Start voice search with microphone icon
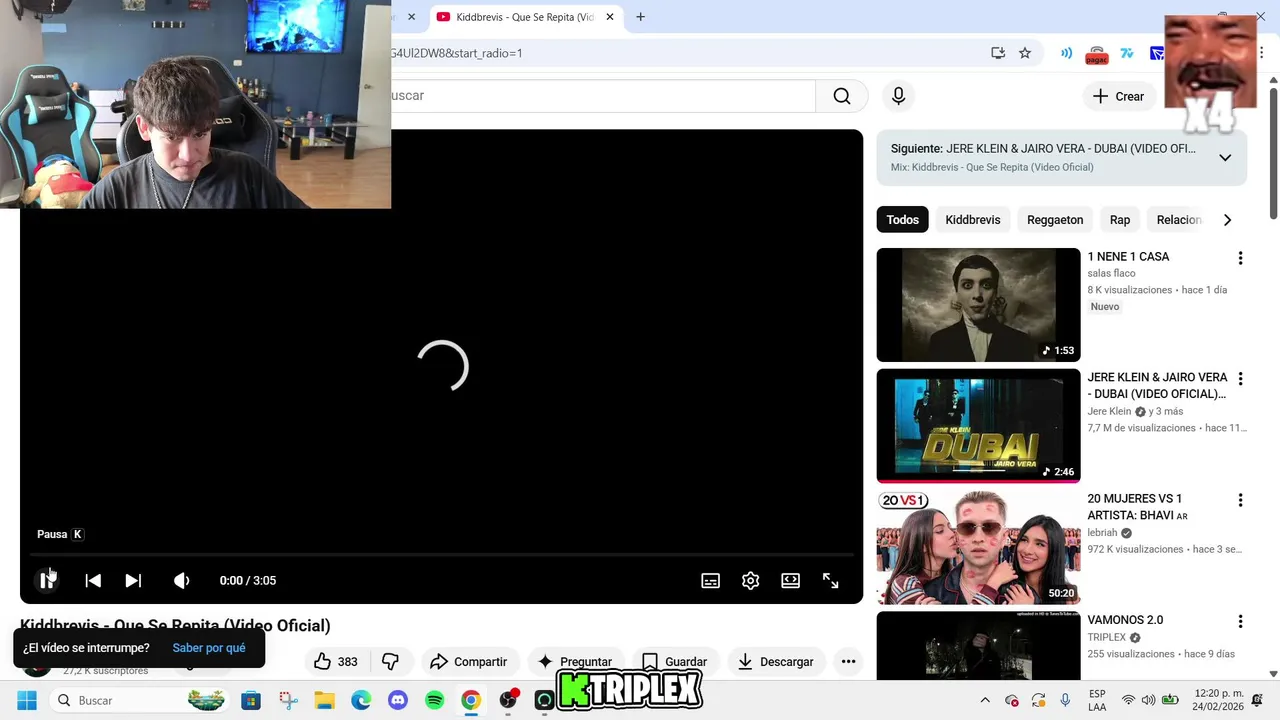Image resolution: width=1280 pixels, height=720 pixels. [x=898, y=96]
